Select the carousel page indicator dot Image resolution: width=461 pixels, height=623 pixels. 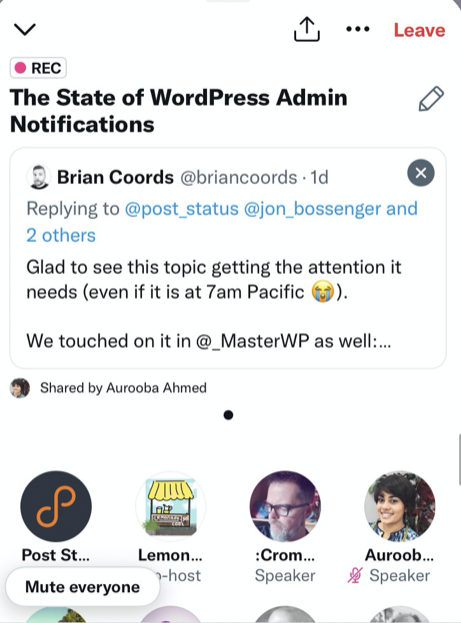tap(228, 415)
